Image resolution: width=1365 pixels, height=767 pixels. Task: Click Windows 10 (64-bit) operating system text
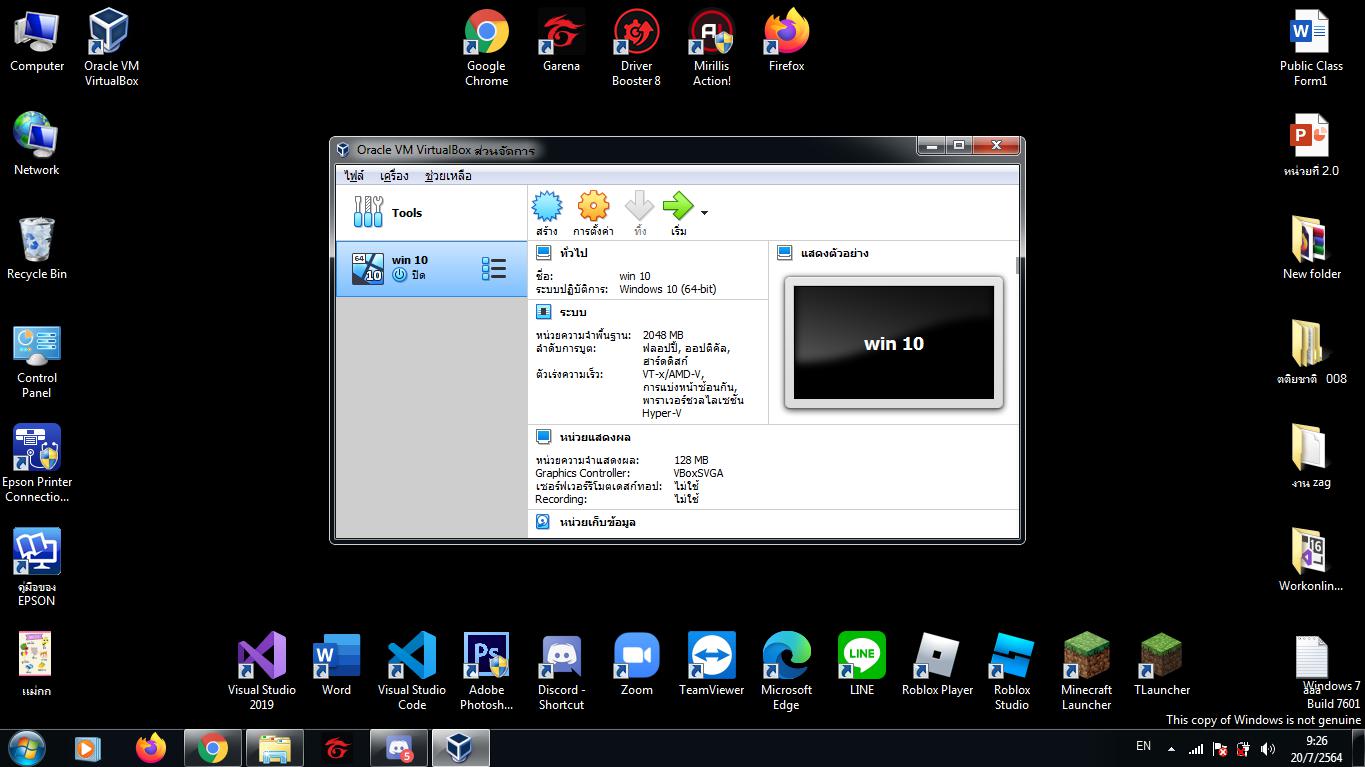[667, 289]
